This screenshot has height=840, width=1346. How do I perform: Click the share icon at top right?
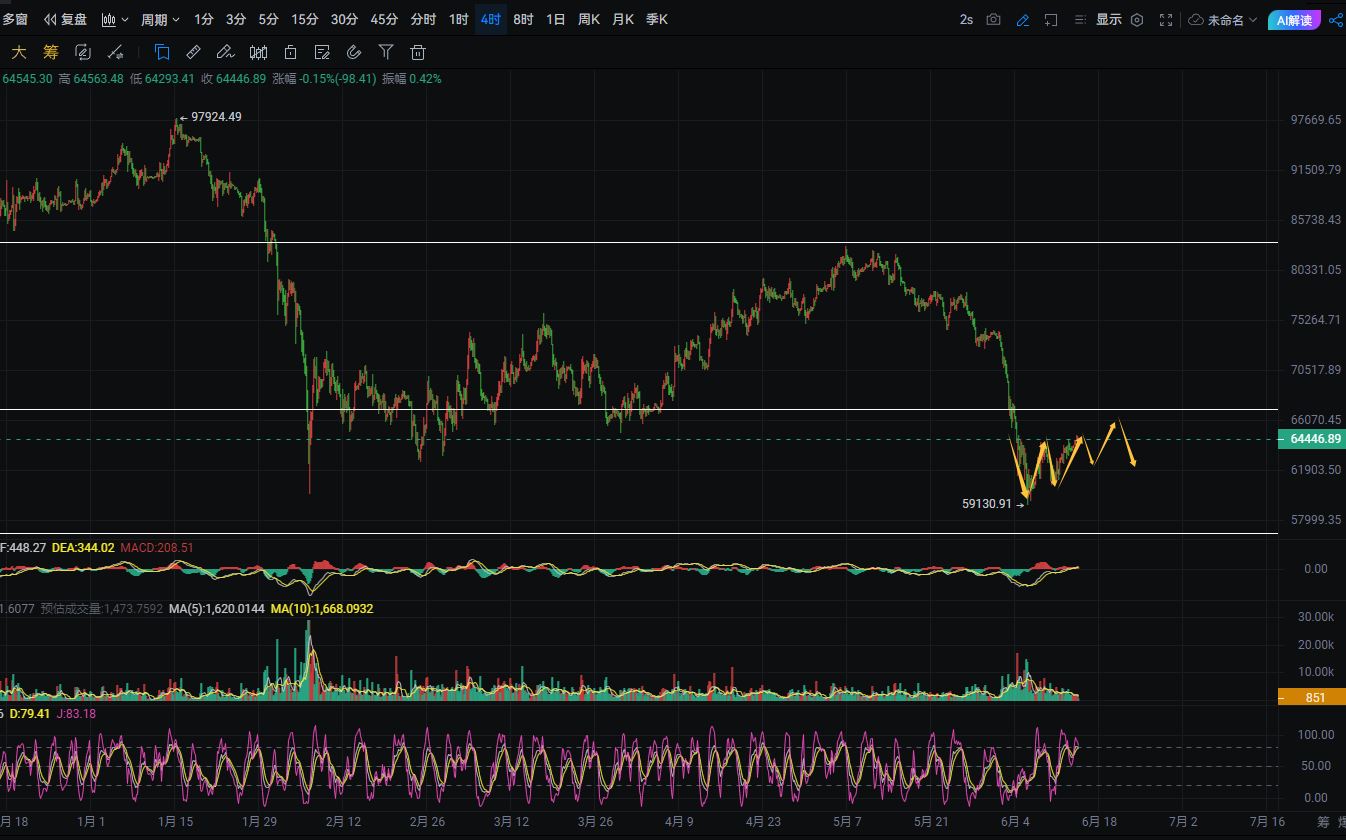click(1336, 19)
